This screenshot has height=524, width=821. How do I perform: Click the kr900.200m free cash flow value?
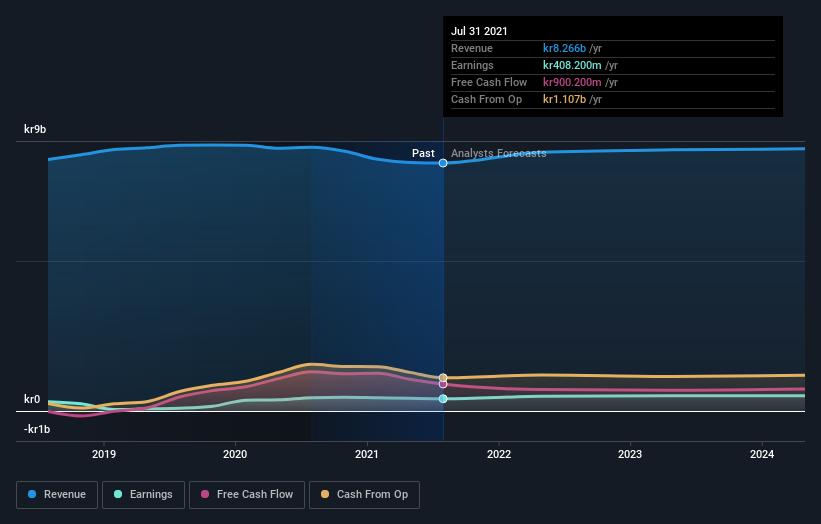coord(572,82)
